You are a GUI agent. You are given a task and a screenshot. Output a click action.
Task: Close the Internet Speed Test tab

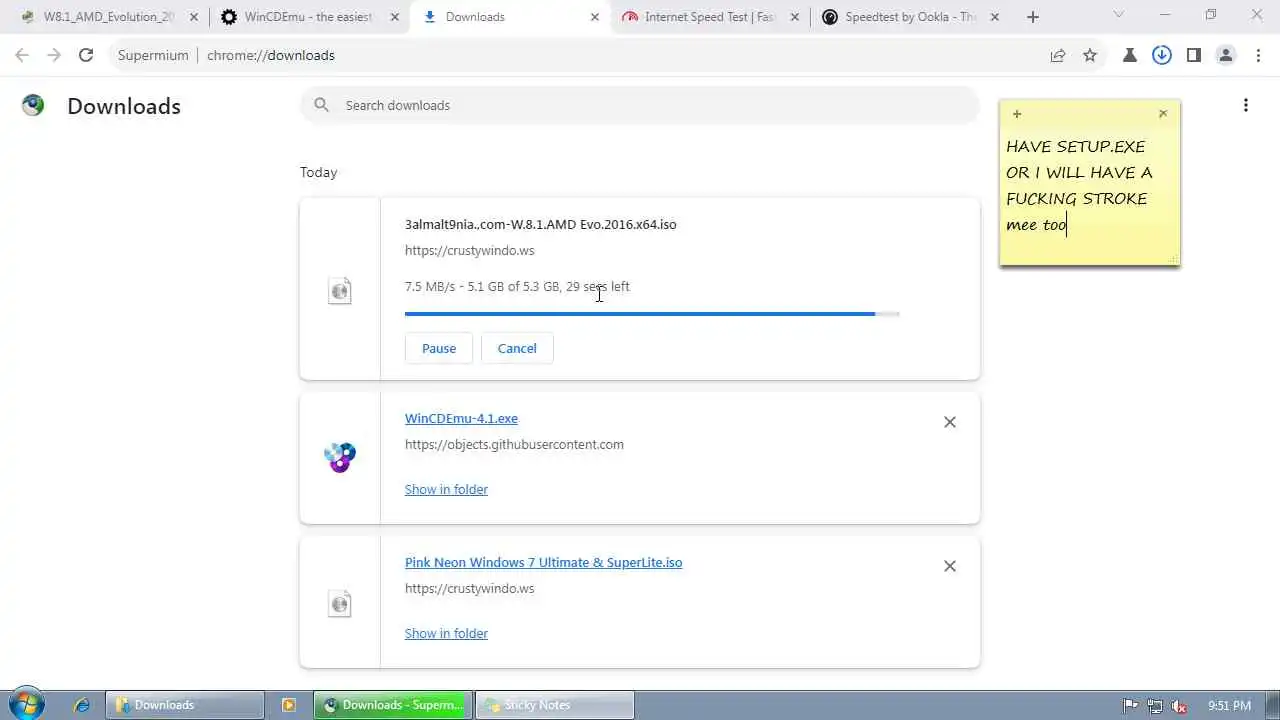click(795, 17)
